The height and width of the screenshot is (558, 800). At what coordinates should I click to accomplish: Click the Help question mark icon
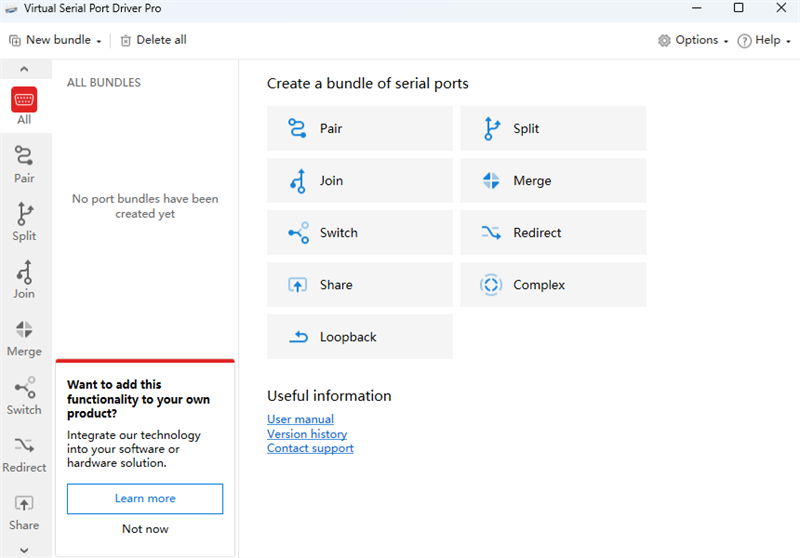pos(744,41)
